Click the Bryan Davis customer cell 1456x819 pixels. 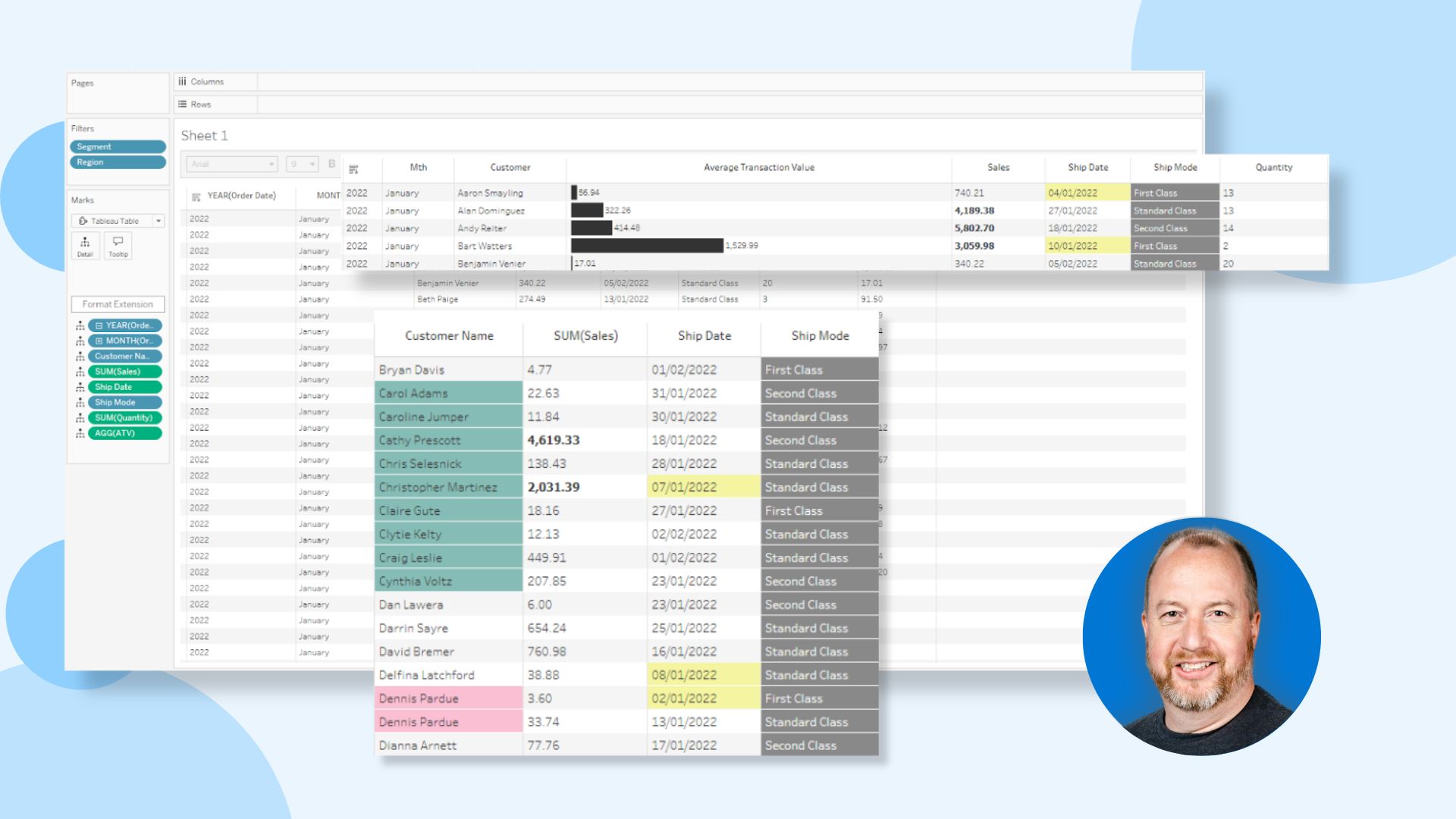click(448, 370)
